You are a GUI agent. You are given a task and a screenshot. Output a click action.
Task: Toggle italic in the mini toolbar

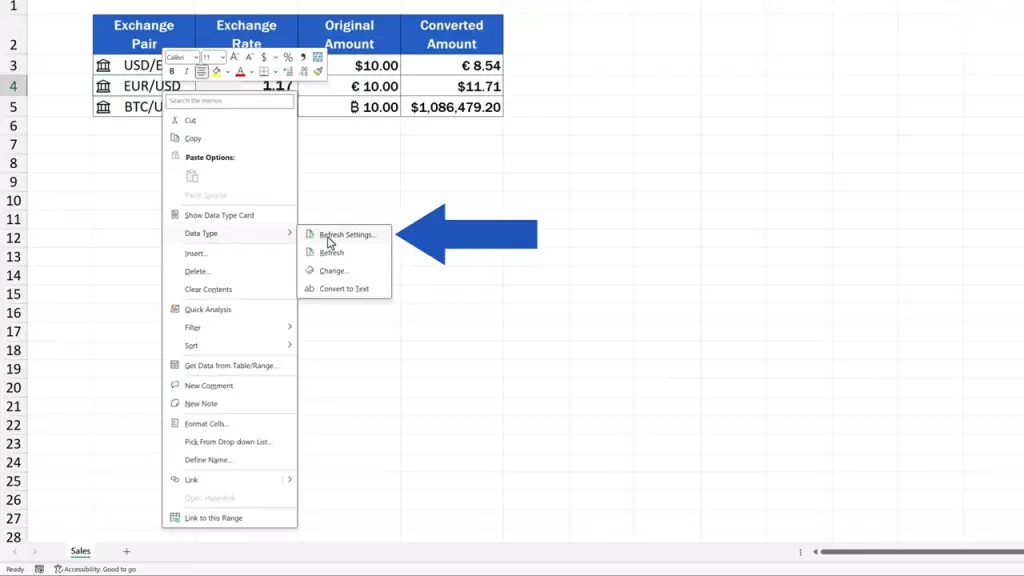tap(186, 72)
